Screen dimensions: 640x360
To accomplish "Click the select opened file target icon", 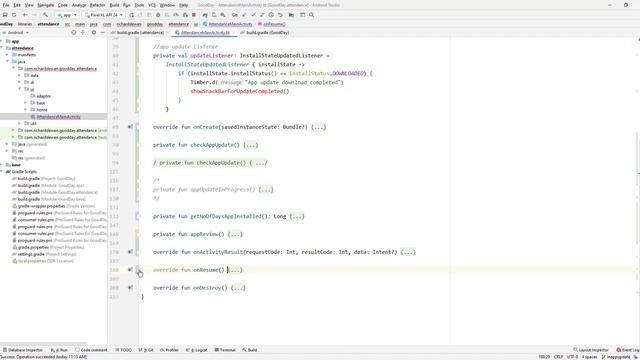I will (x=73, y=32).
